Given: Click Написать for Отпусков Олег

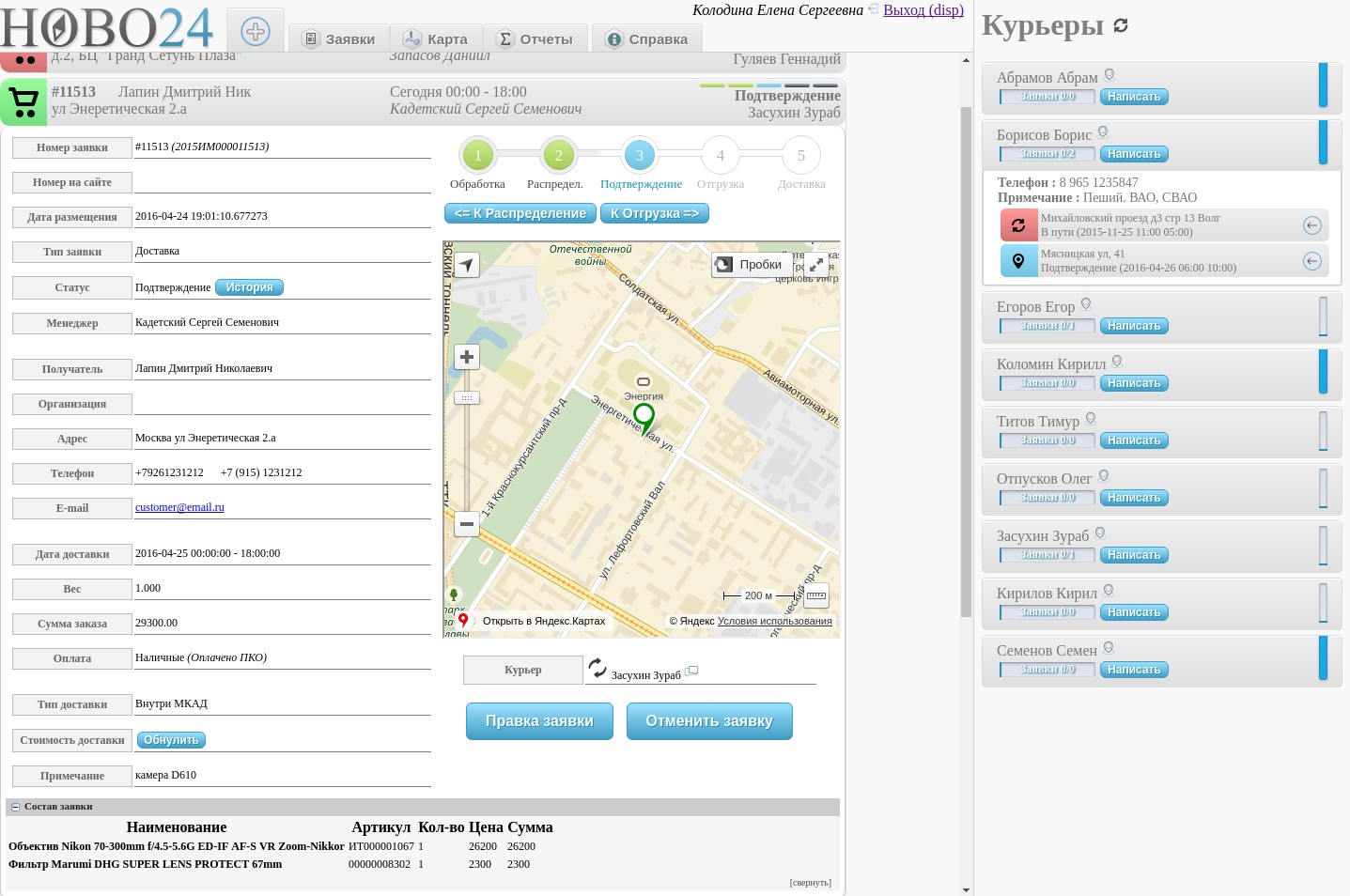Looking at the screenshot, I should (1134, 498).
